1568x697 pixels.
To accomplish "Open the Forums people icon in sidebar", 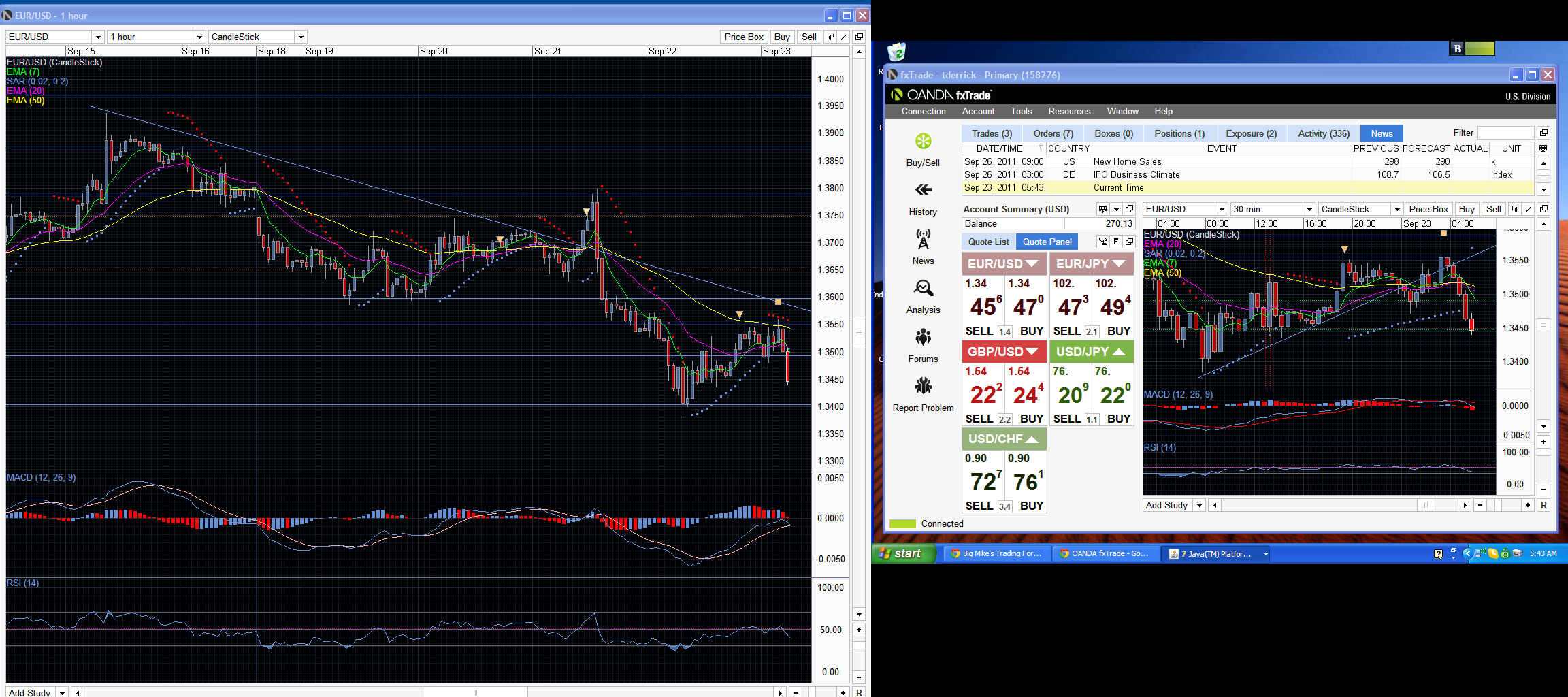I will (x=923, y=337).
